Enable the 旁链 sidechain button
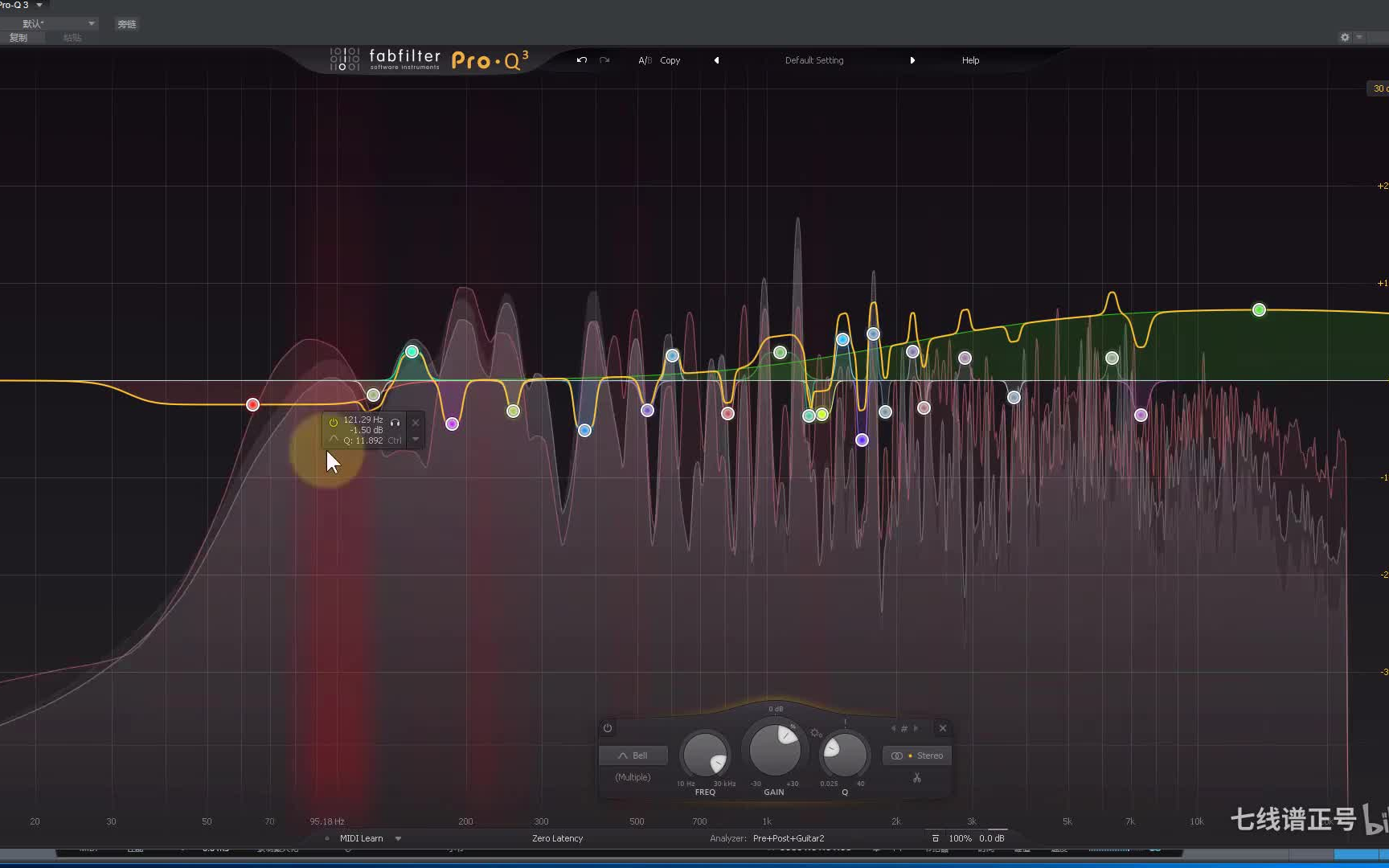The image size is (1389, 868). pos(125,24)
